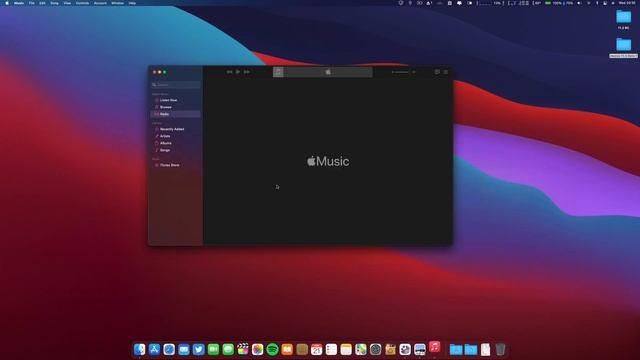This screenshot has height=360, width=640.
Task: Select the second desktop folder icon
Action: (x=623, y=44)
